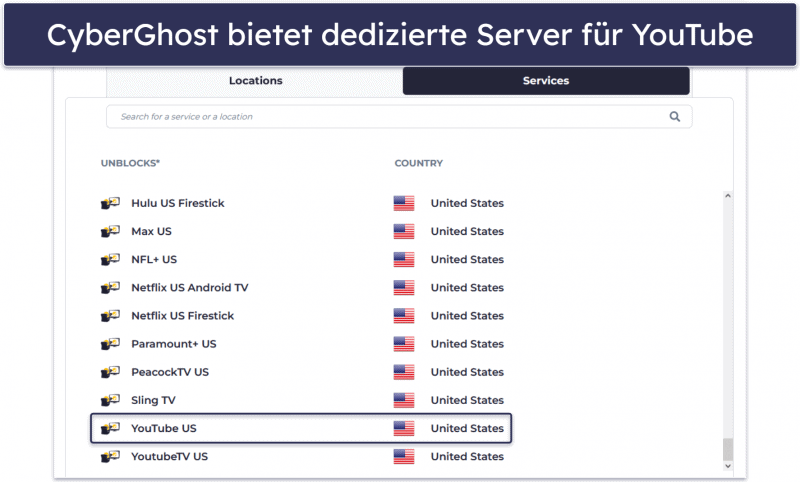This screenshot has height=482, width=800.
Task: Select the Sling TV streaming icon
Action: tap(110, 399)
